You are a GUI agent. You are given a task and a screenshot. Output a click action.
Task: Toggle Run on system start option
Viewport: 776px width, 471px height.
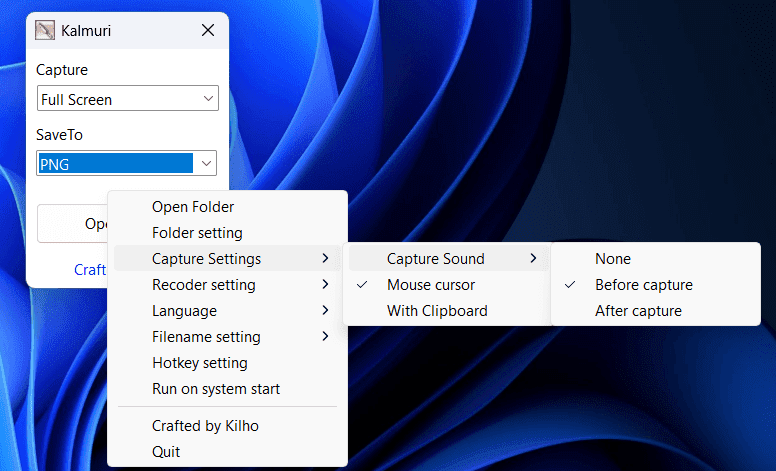click(x=227, y=389)
